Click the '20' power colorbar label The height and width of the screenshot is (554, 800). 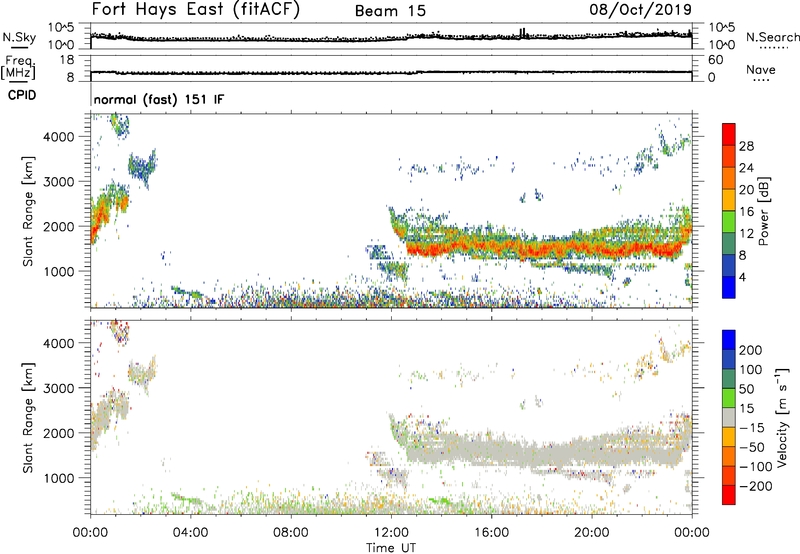pyautogui.click(x=746, y=190)
